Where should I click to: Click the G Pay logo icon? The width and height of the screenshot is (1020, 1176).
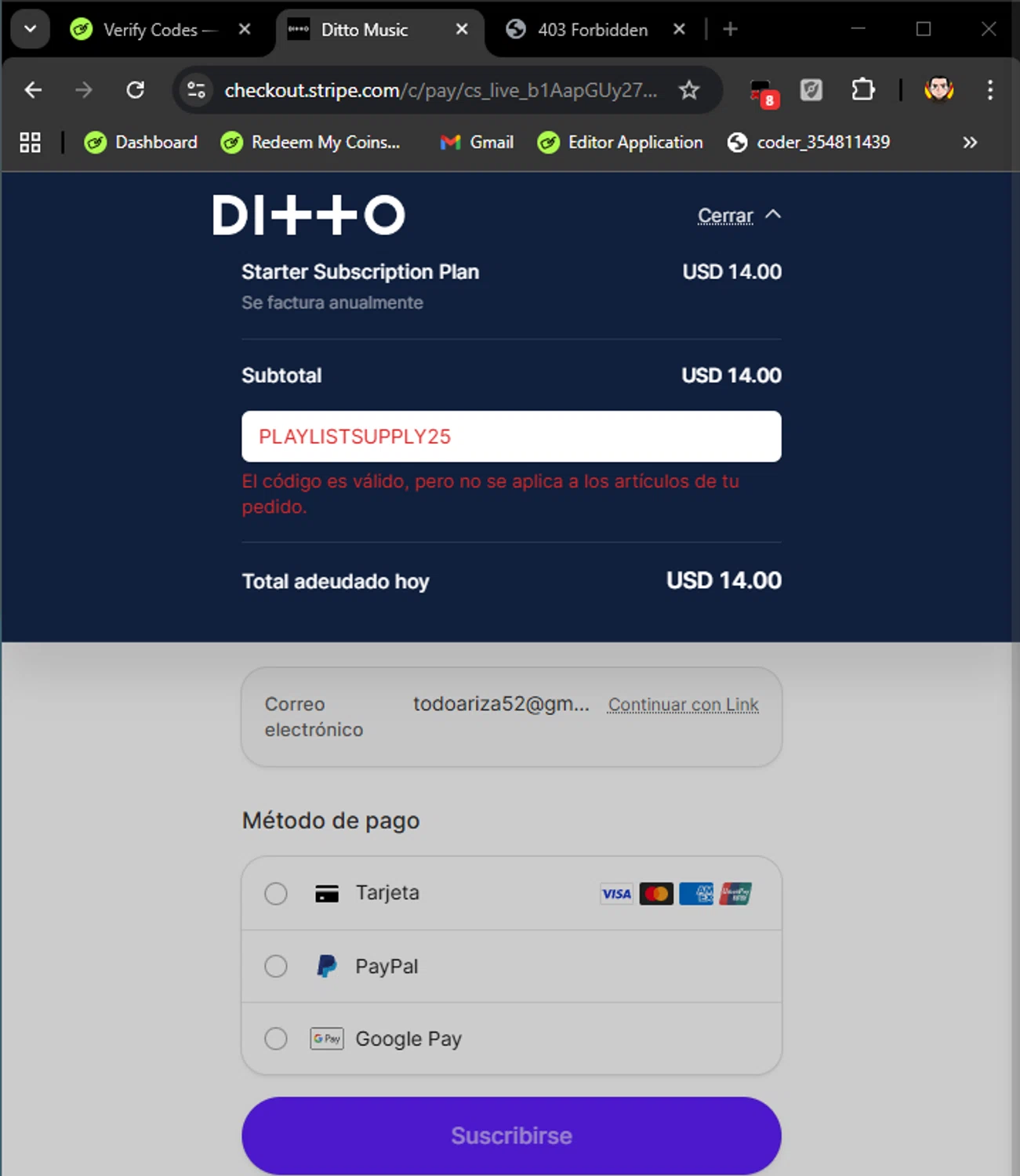pos(327,1039)
